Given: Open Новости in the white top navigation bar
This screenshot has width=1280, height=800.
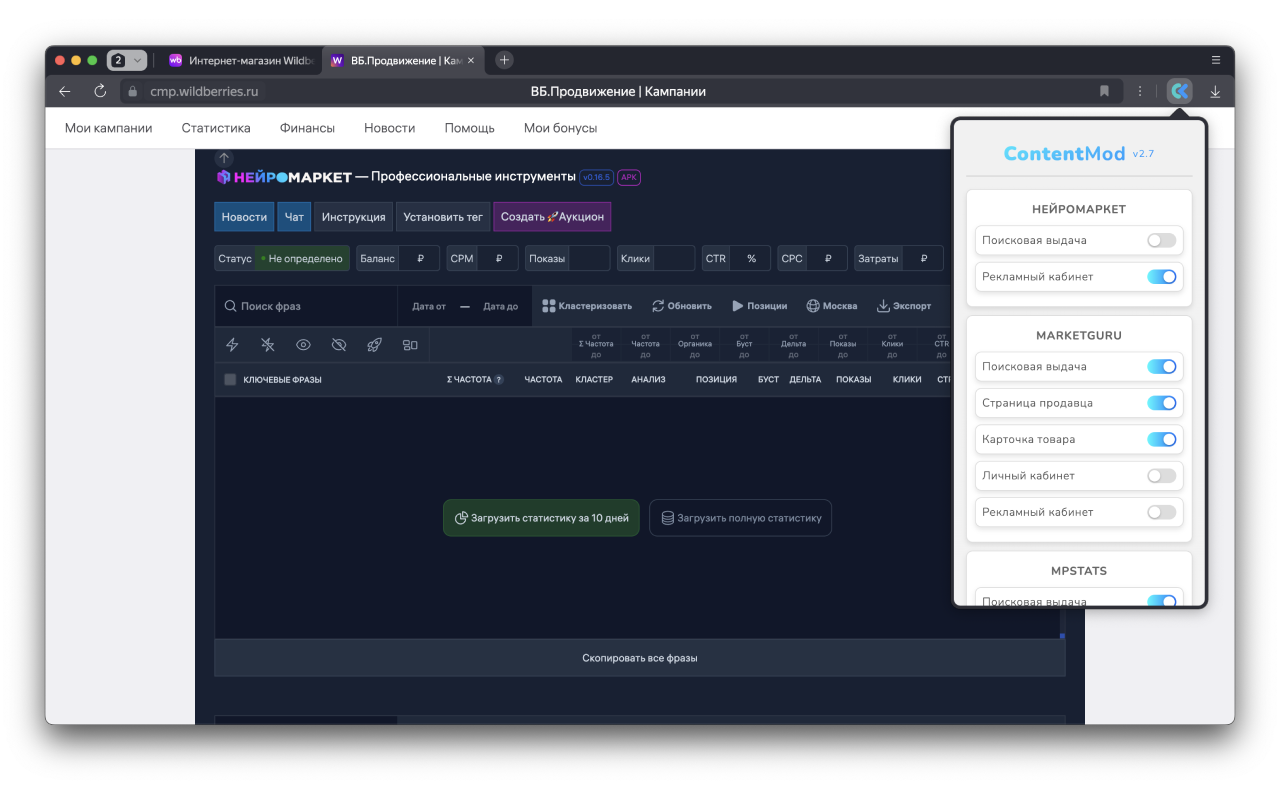Looking at the screenshot, I should point(389,128).
